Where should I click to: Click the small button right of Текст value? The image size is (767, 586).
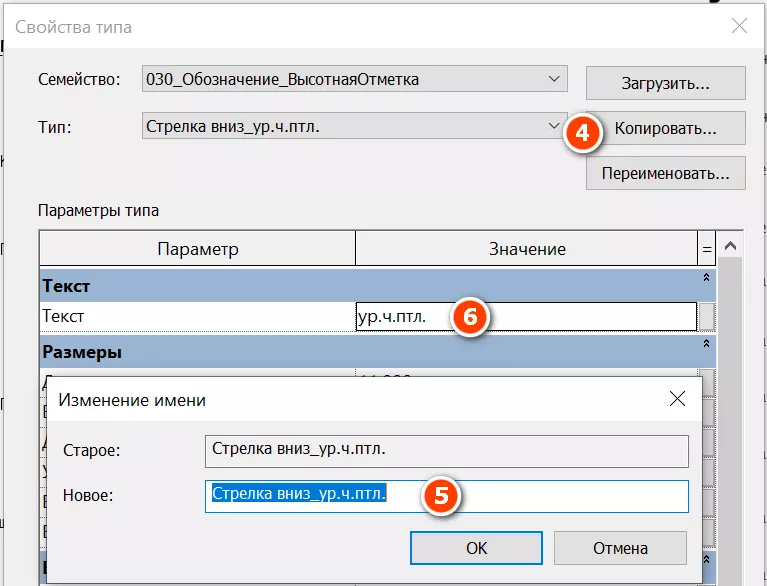(707, 317)
